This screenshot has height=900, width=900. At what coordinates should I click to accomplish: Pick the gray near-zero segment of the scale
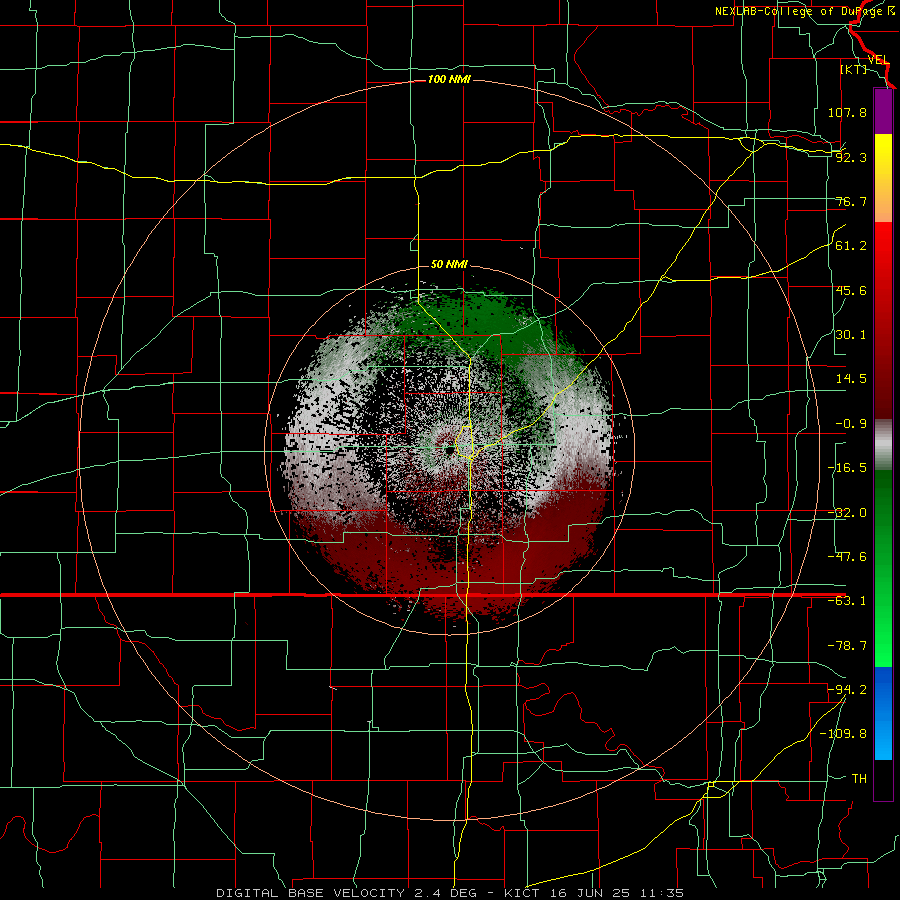pos(883,445)
